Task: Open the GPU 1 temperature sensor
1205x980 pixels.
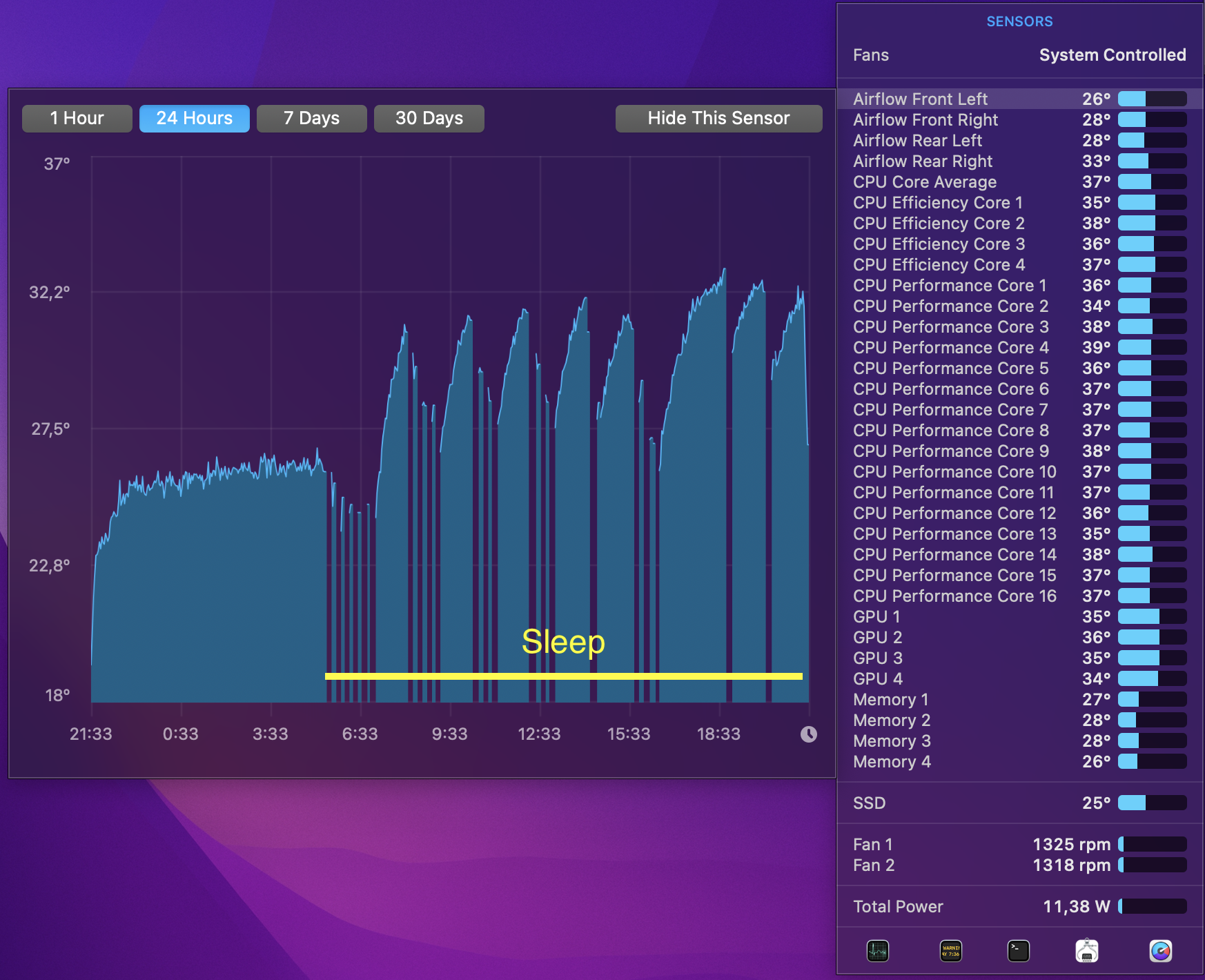Action: tap(1019, 616)
